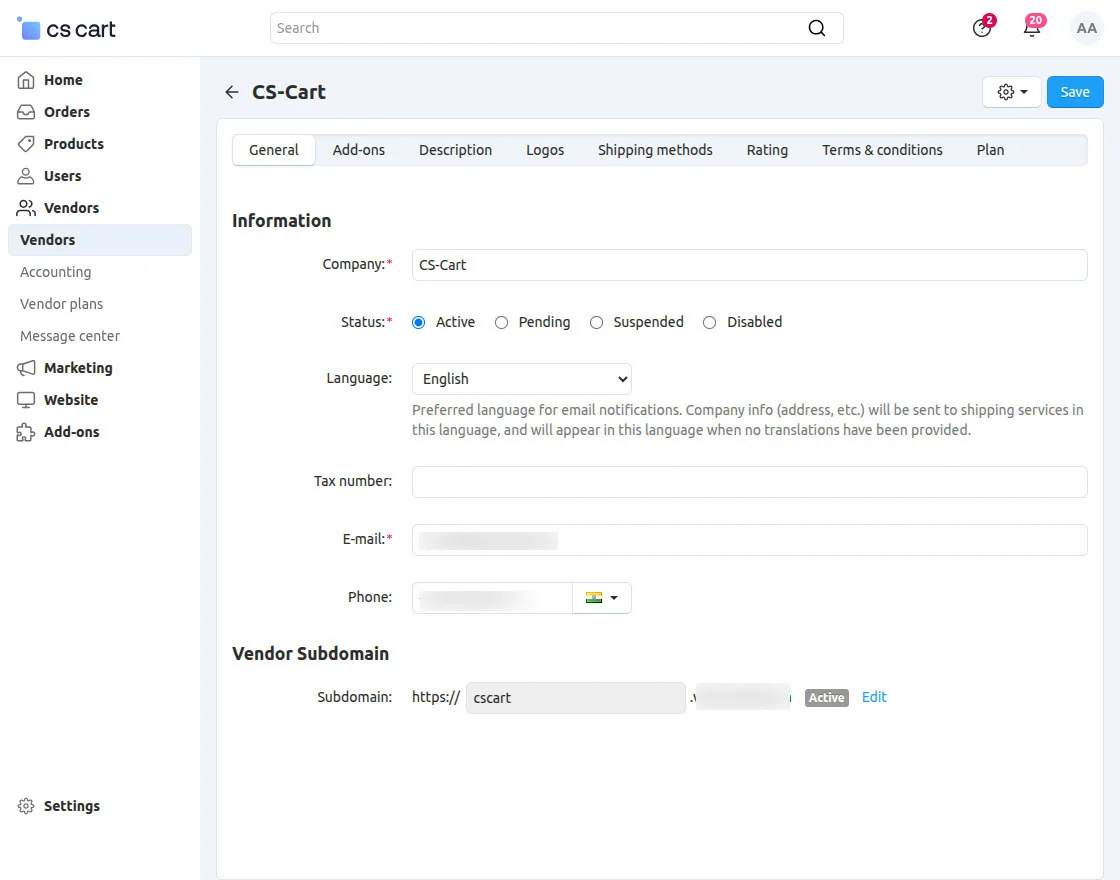Mark vendor status as Disabled
The height and width of the screenshot is (880, 1120).
pos(709,322)
